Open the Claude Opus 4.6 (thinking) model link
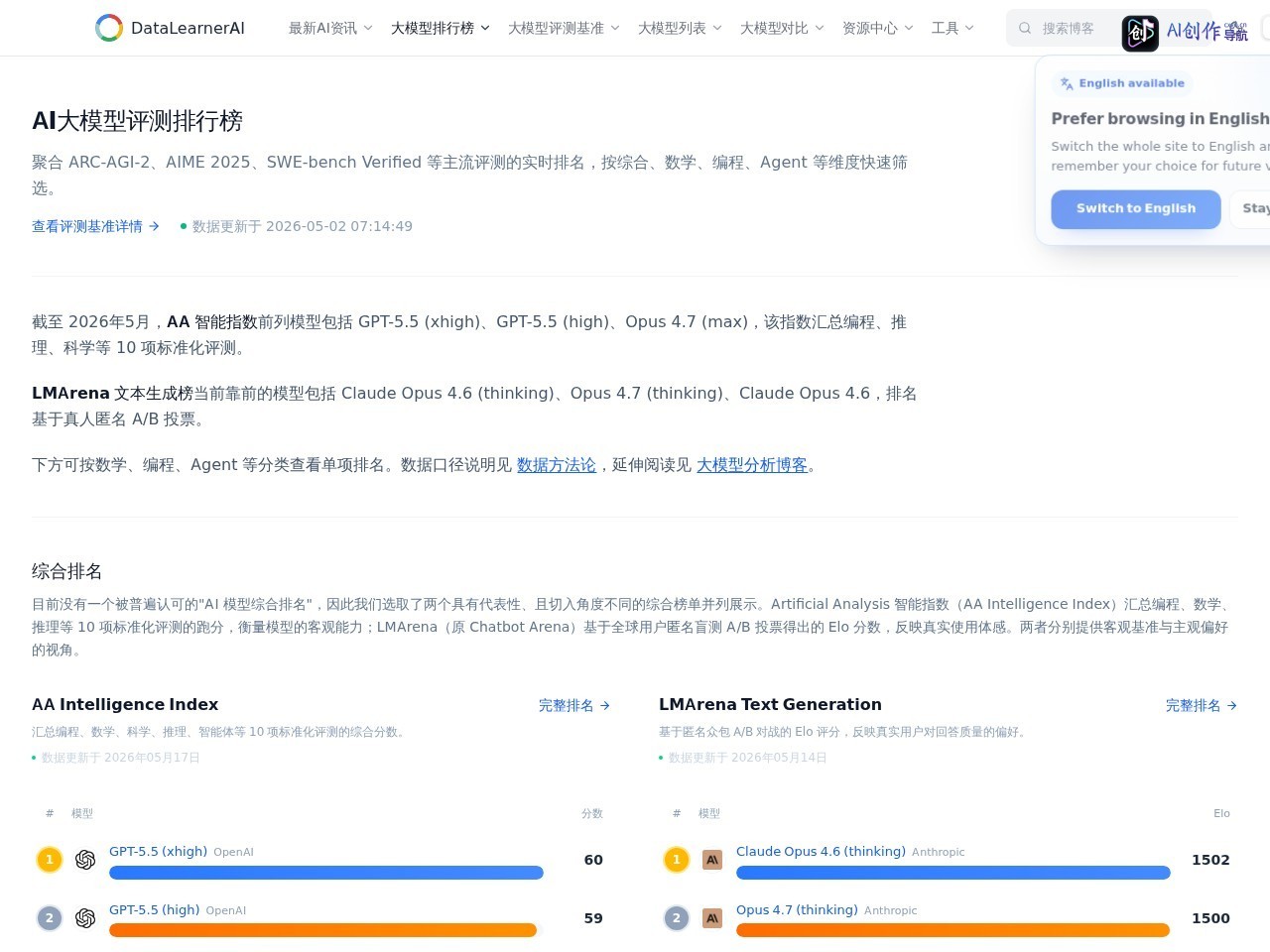 coord(821,851)
